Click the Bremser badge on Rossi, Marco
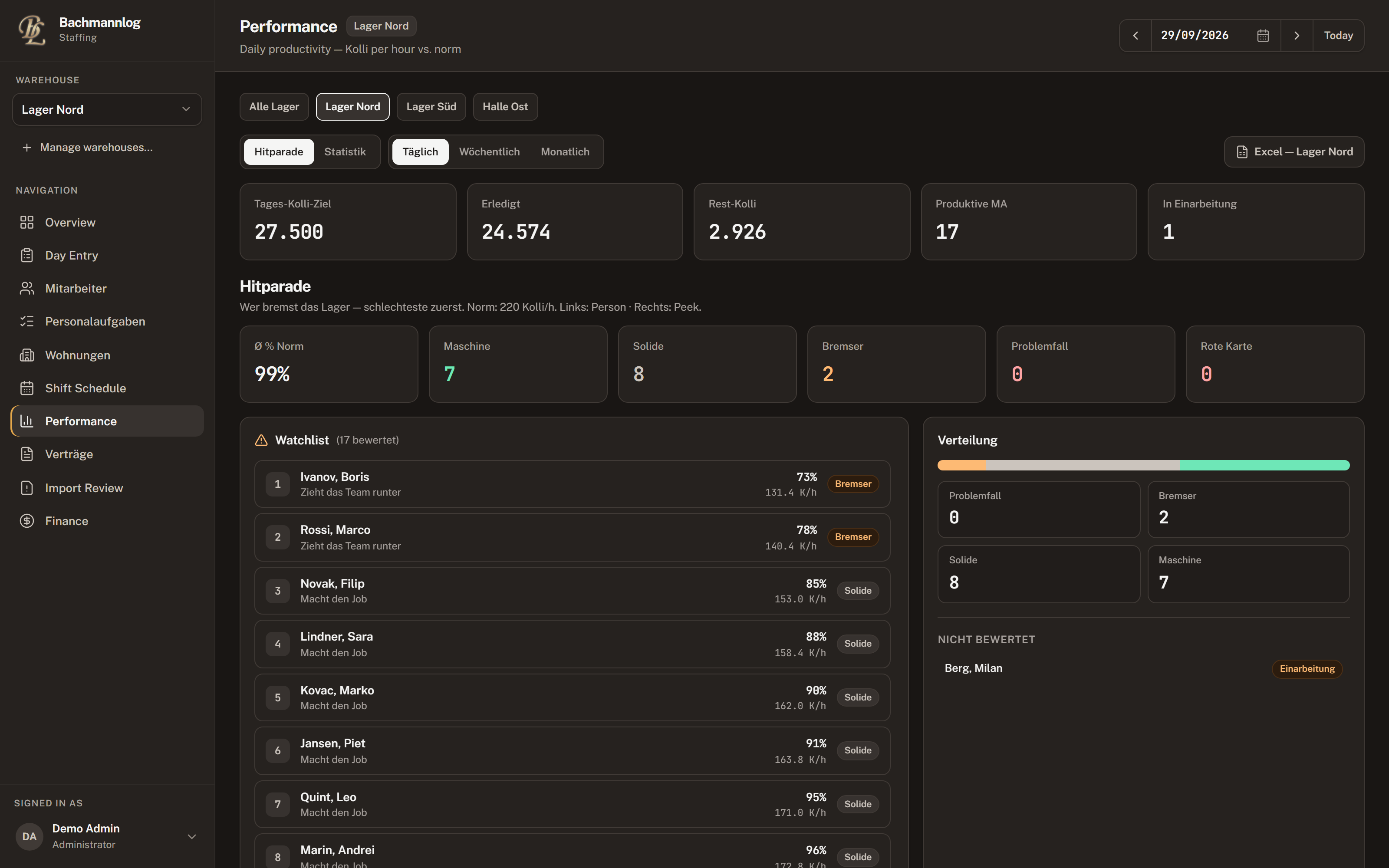The width and height of the screenshot is (1389, 868). (x=853, y=537)
